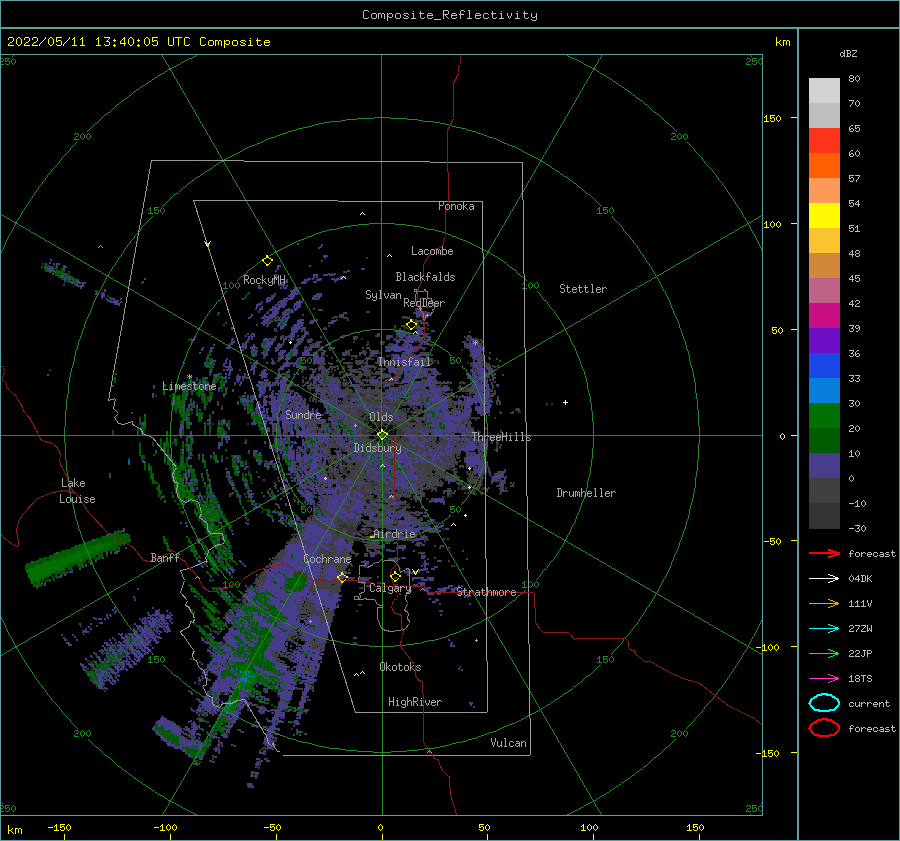Click the red forecast arrow in the legend
The width and height of the screenshot is (900, 841).
[x=824, y=553]
